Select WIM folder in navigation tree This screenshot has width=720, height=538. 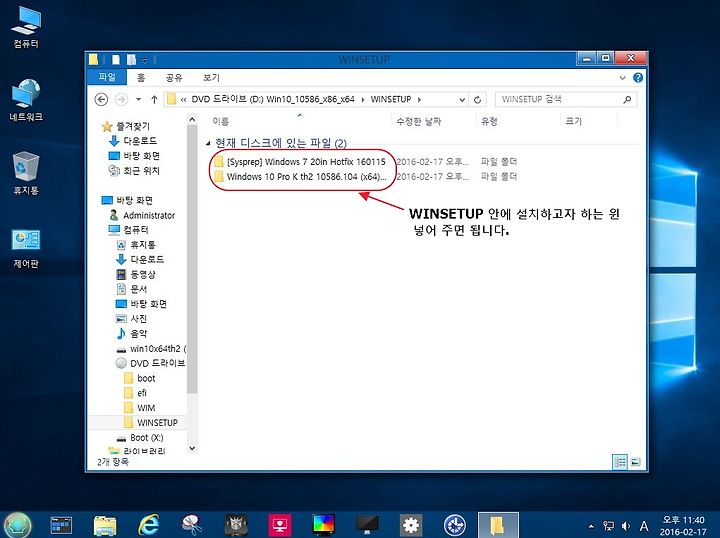pos(140,408)
